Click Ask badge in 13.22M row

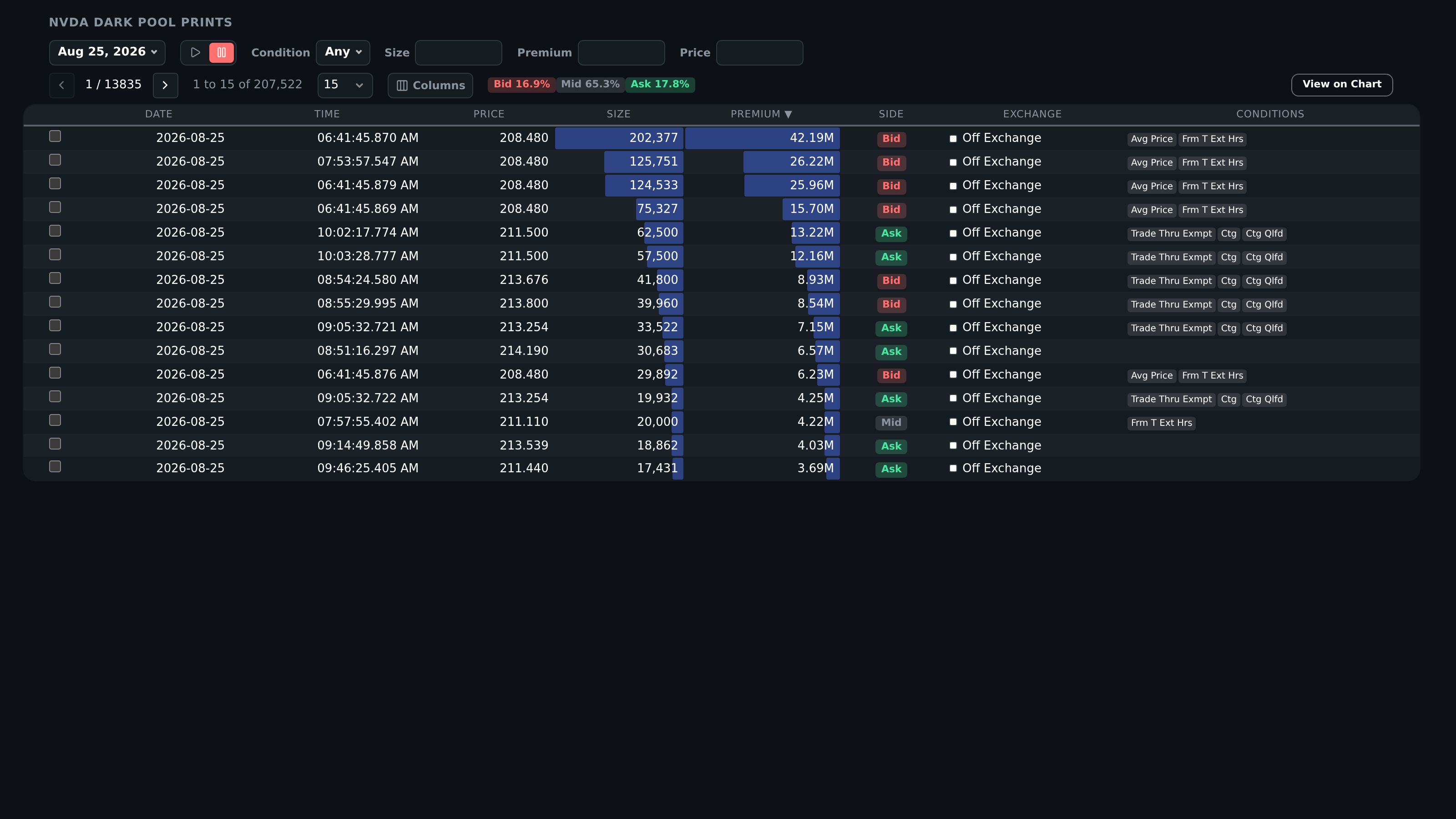(891, 233)
